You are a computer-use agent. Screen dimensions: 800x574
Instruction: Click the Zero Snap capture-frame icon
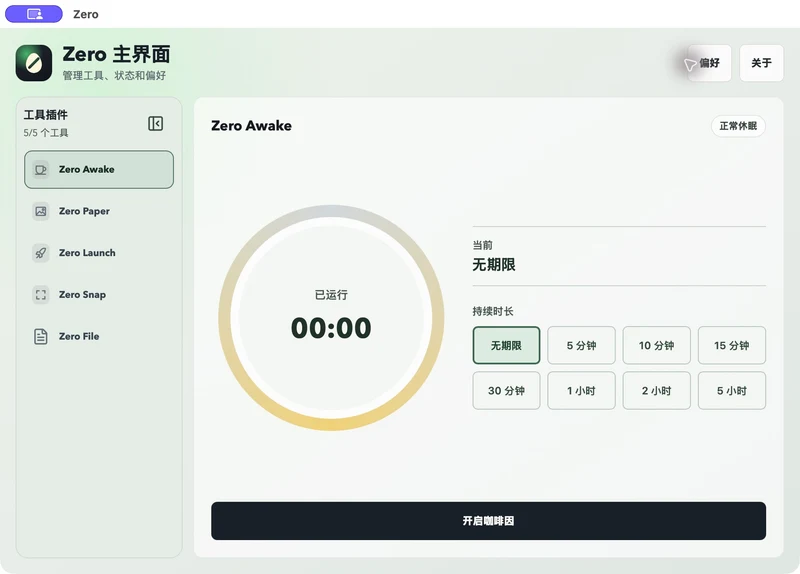[41, 295]
